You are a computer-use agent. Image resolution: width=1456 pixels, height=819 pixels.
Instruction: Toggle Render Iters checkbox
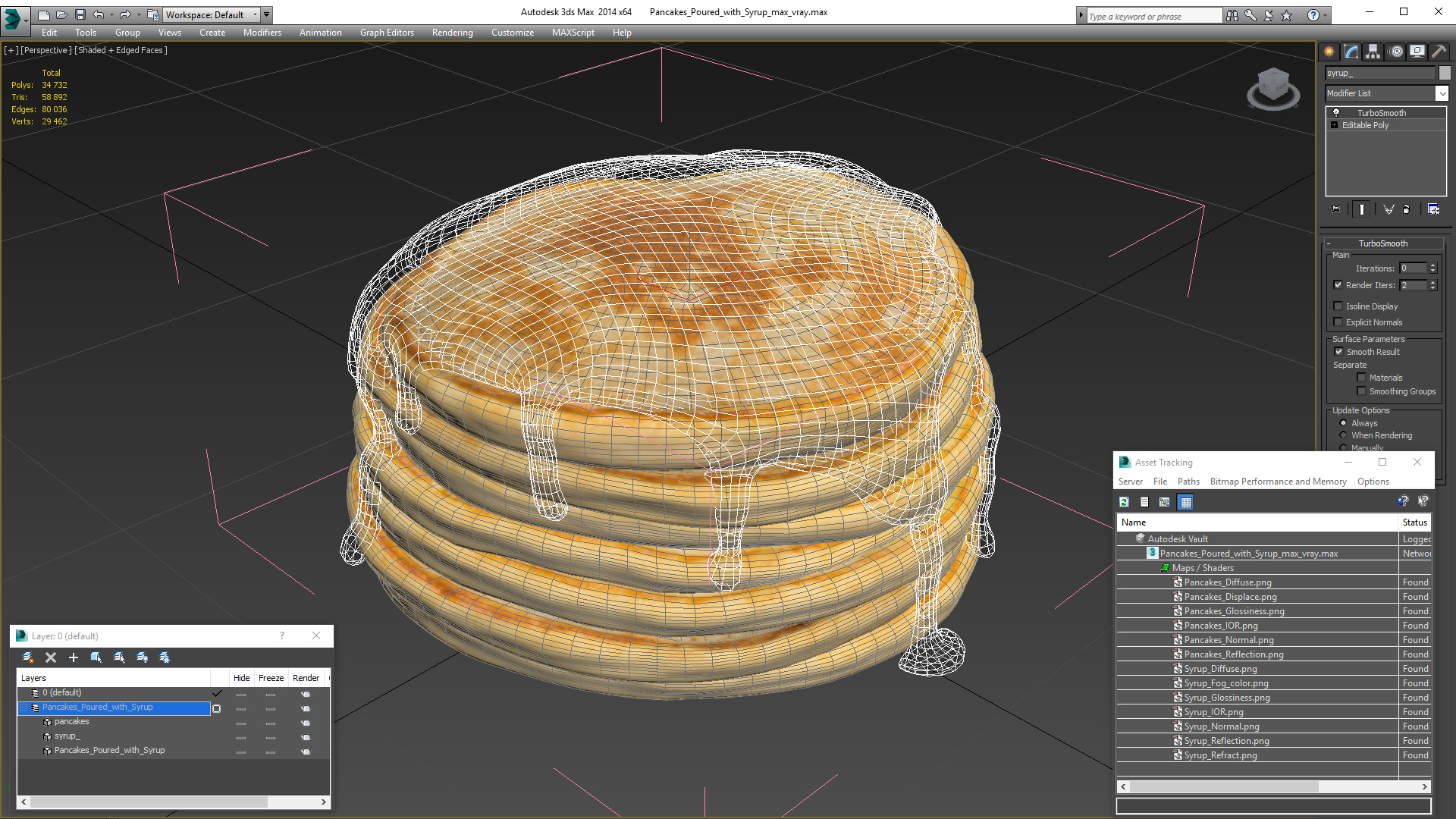pyautogui.click(x=1338, y=285)
